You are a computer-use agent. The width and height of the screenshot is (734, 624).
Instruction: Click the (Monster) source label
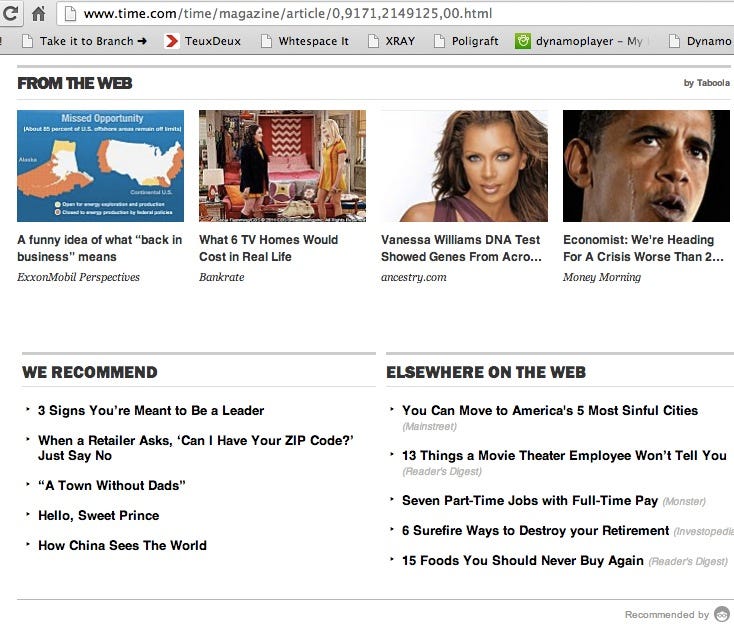click(x=684, y=501)
